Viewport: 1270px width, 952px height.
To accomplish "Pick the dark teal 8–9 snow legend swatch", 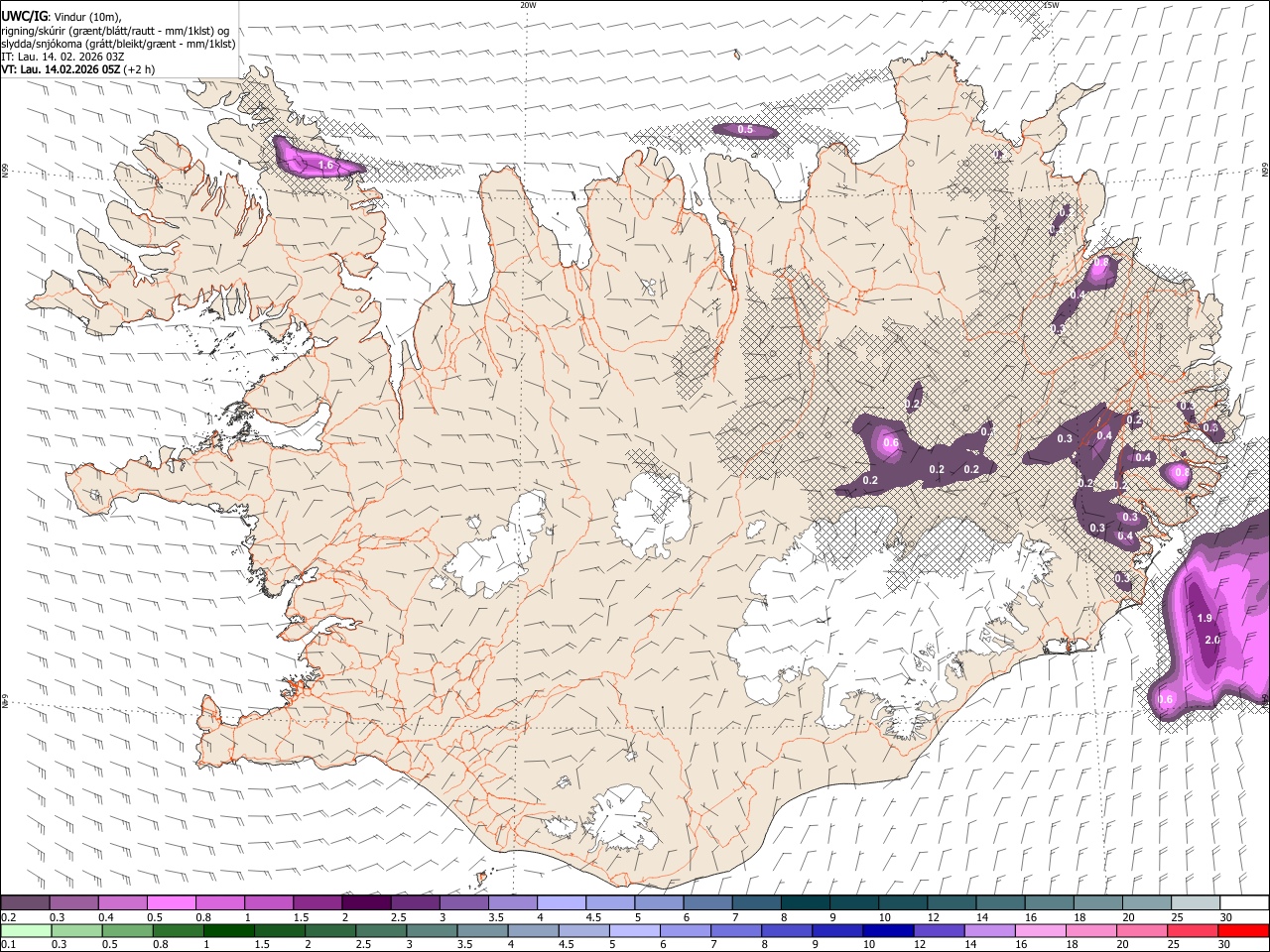I will (x=805, y=902).
